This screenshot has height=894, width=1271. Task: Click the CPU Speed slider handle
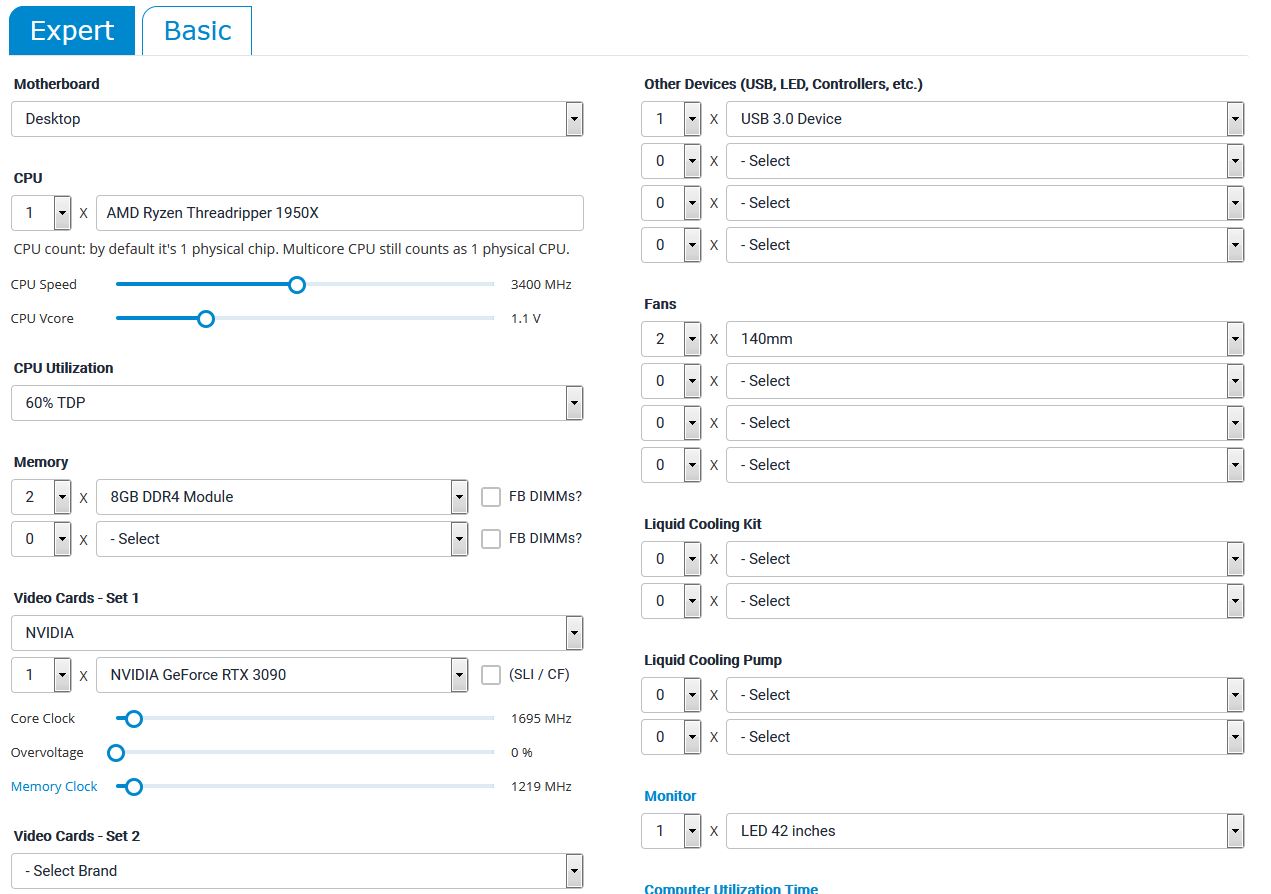[x=296, y=285]
